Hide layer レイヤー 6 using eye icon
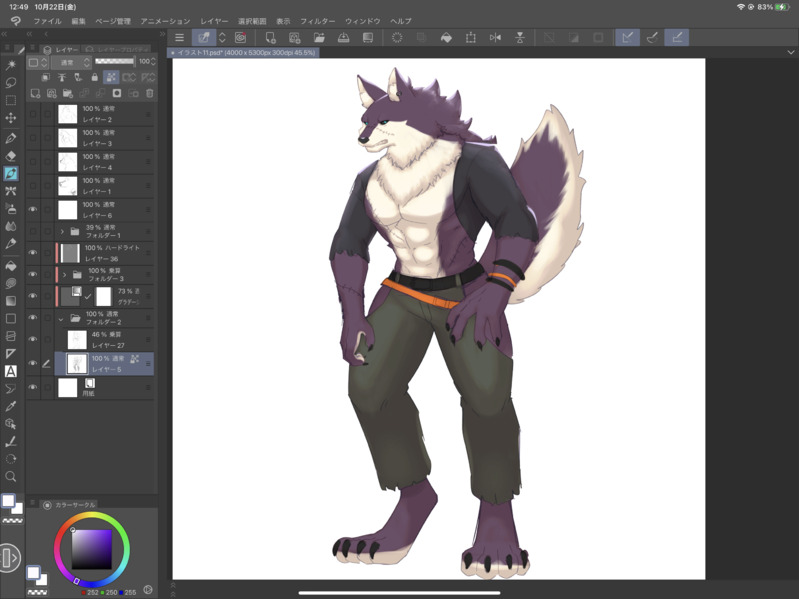Image resolution: width=799 pixels, height=599 pixels. pyautogui.click(x=33, y=210)
